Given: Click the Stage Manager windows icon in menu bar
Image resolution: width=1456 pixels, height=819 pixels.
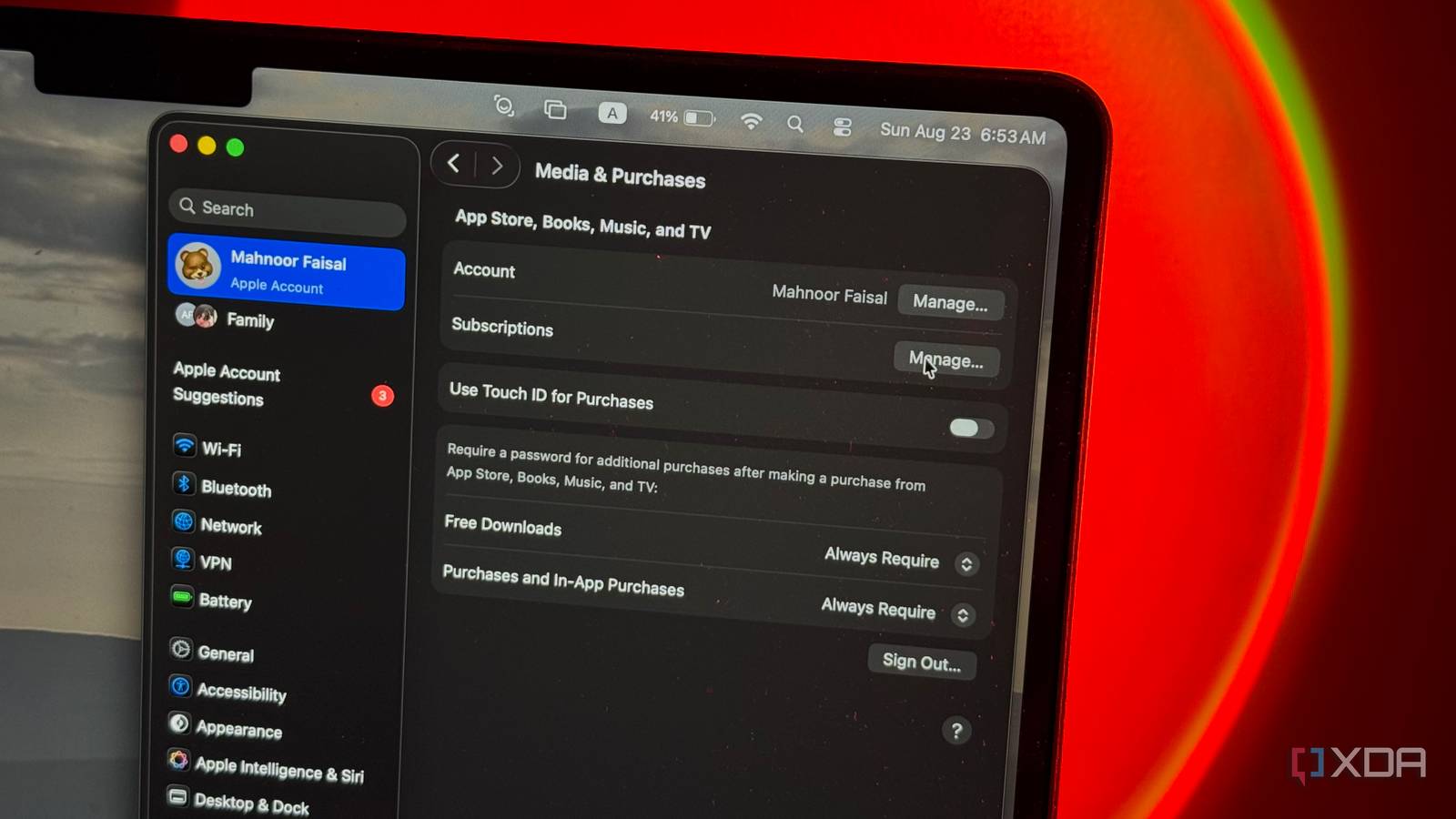Looking at the screenshot, I should point(555,110).
